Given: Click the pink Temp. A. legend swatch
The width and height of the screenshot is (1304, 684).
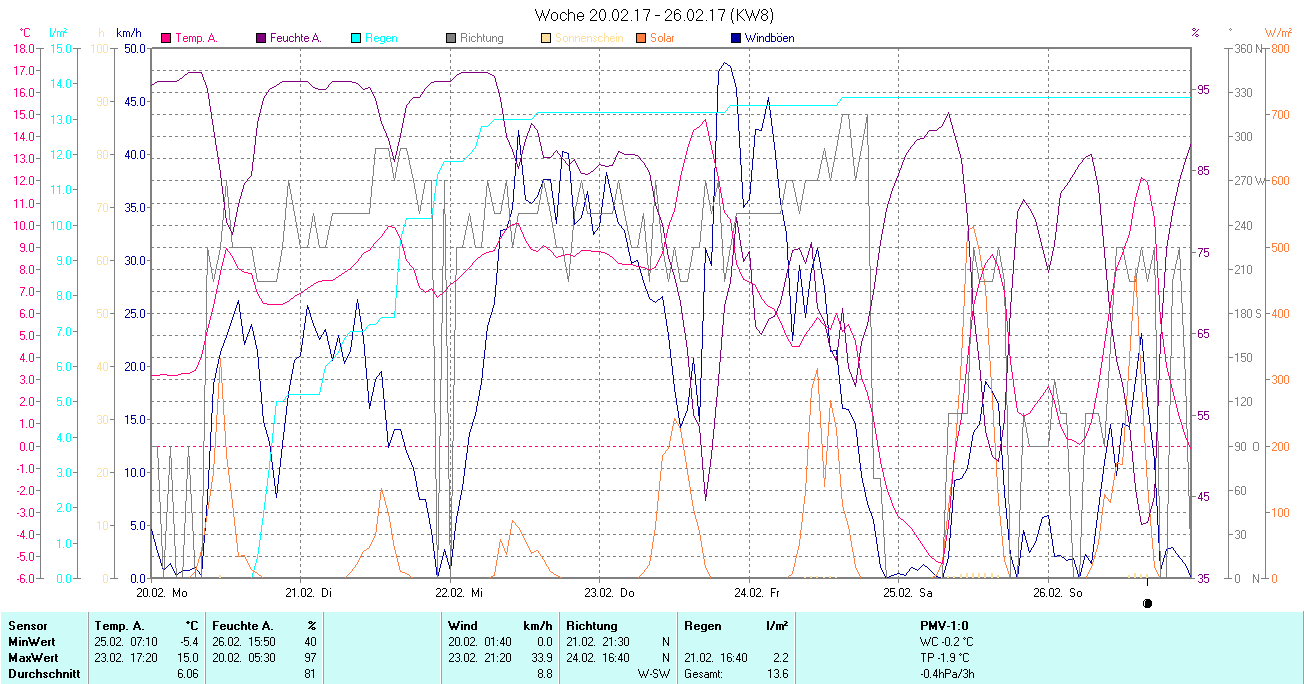Looking at the screenshot, I should tap(166, 38).
